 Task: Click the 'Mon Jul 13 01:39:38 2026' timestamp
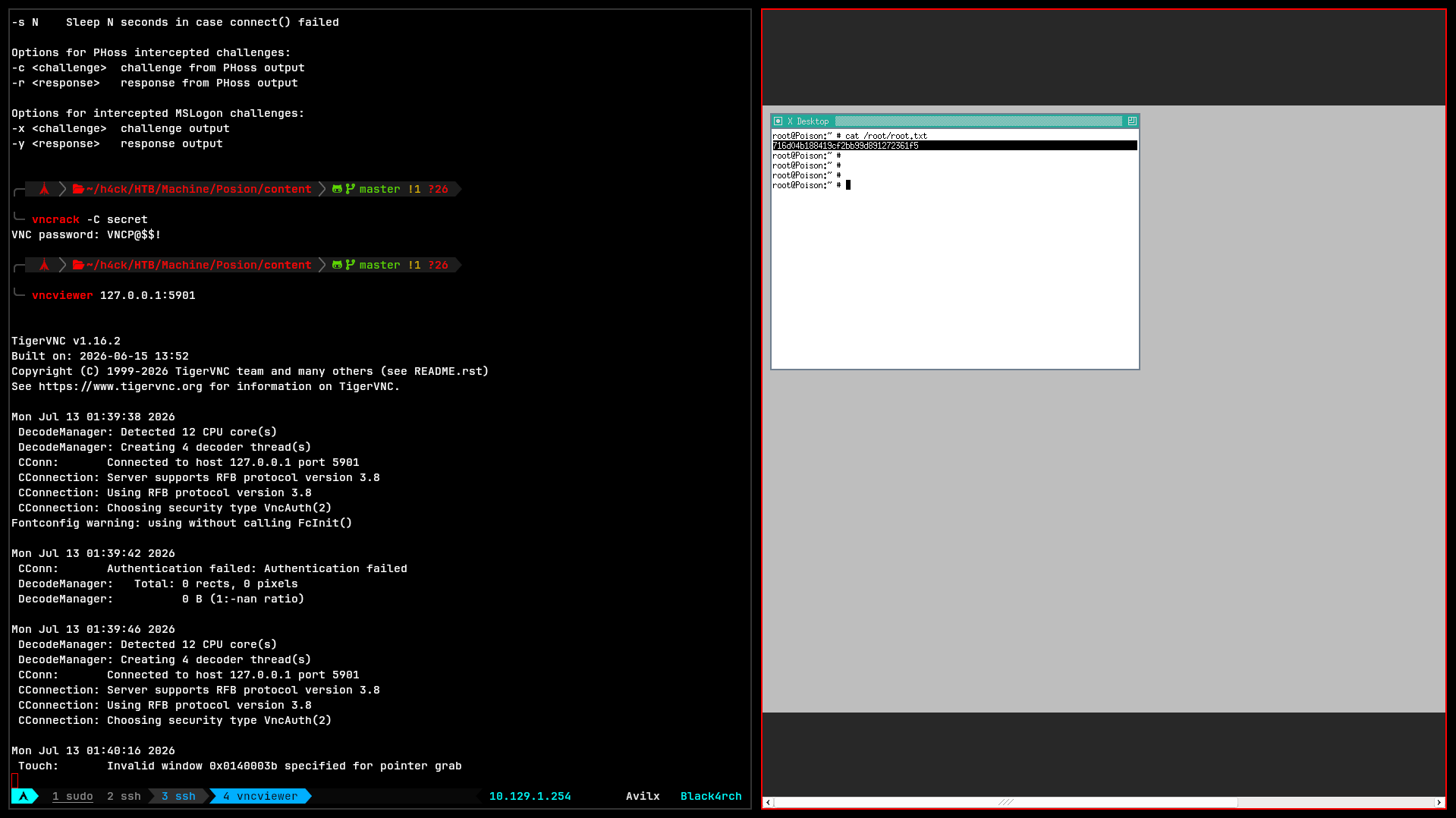tap(93, 417)
